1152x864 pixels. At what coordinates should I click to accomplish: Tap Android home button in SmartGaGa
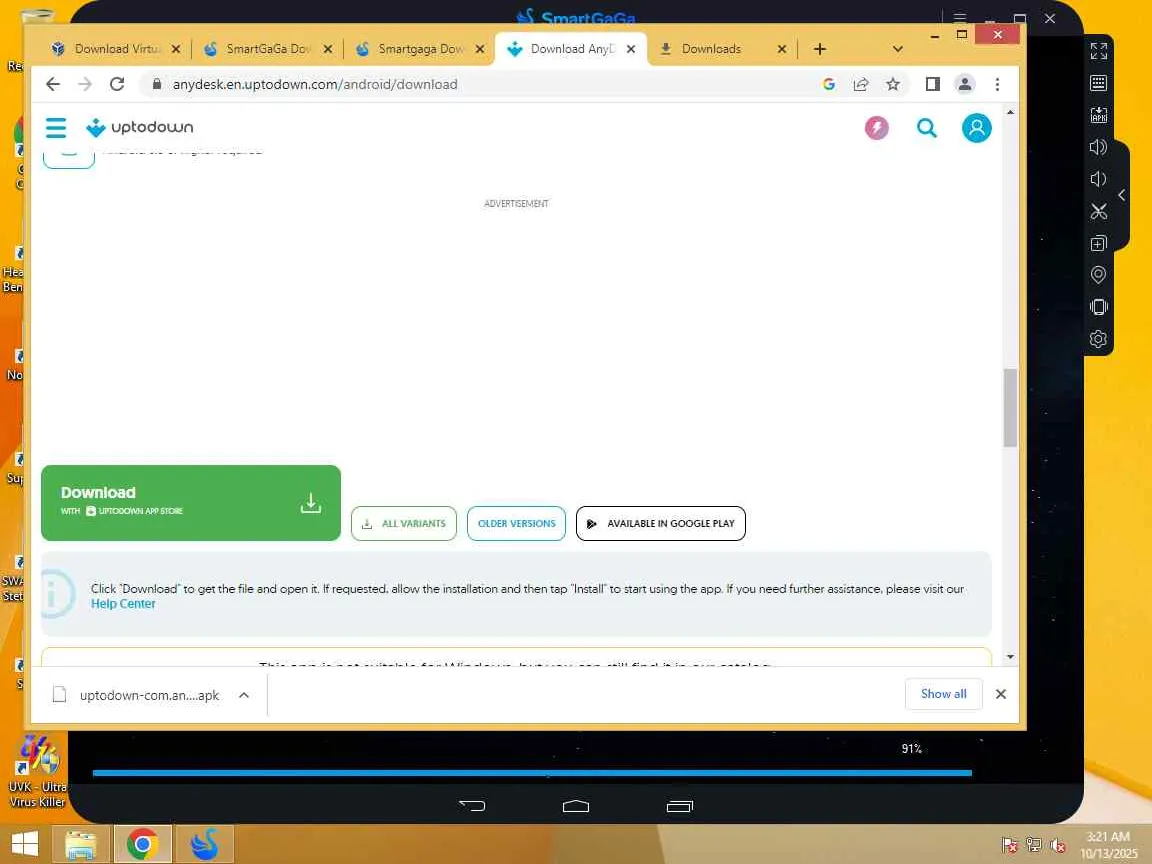click(576, 806)
